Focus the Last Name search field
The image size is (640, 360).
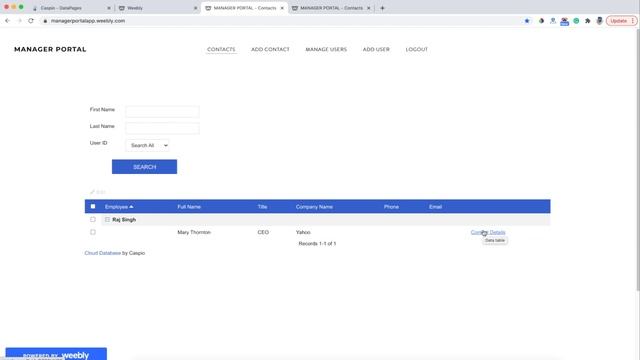(x=162, y=128)
